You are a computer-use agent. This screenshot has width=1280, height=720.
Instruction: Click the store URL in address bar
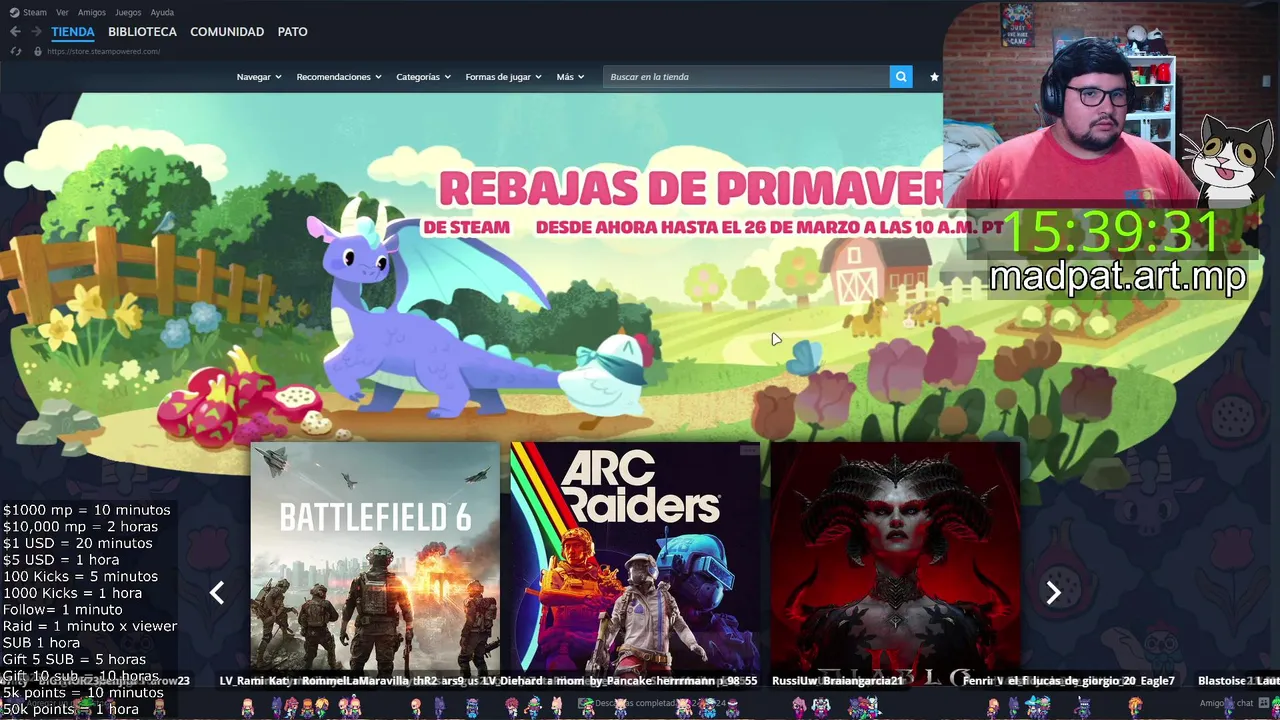[x=103, y=51]
